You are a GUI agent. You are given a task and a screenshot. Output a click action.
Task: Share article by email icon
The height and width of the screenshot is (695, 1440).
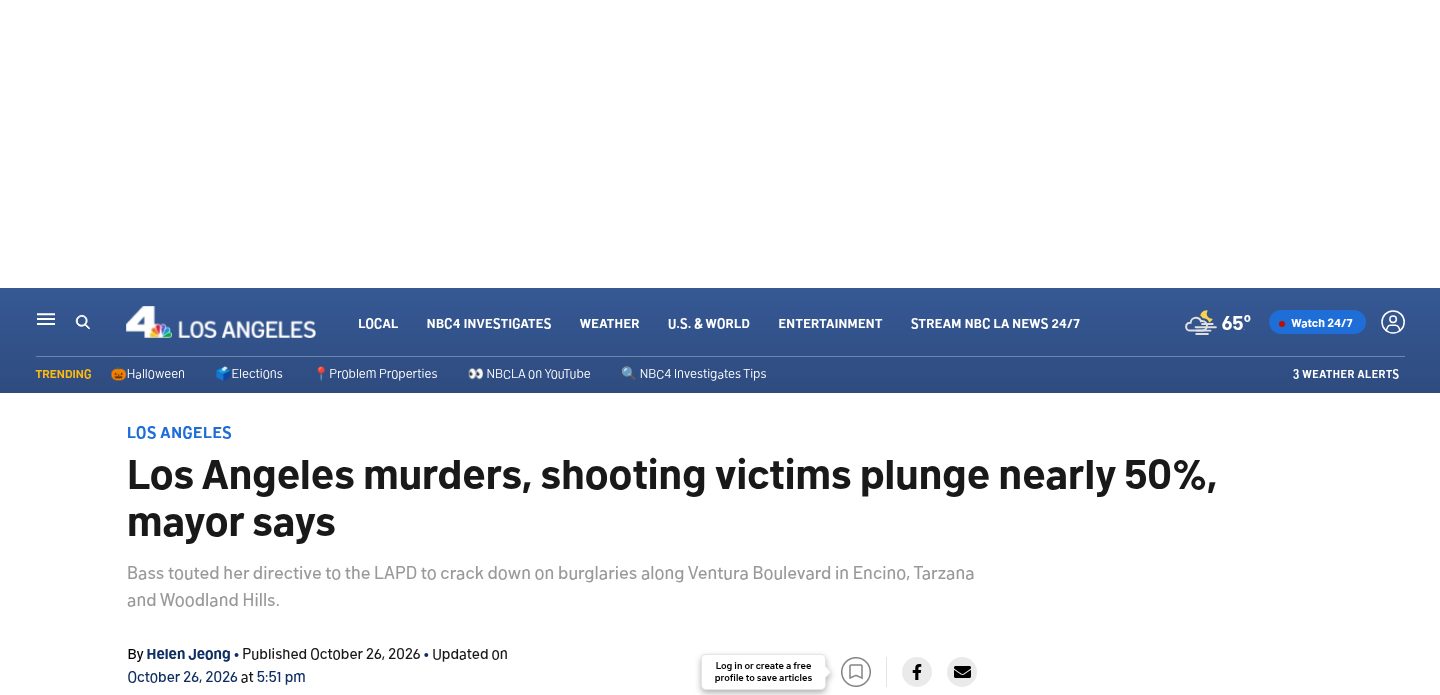point(962,672)
